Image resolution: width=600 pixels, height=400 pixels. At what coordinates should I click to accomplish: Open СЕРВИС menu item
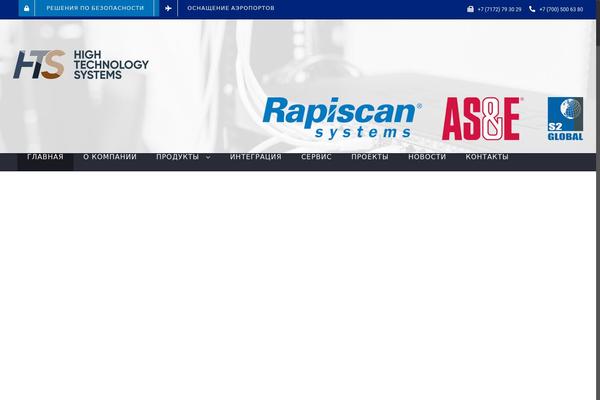(x=316, y=157)
